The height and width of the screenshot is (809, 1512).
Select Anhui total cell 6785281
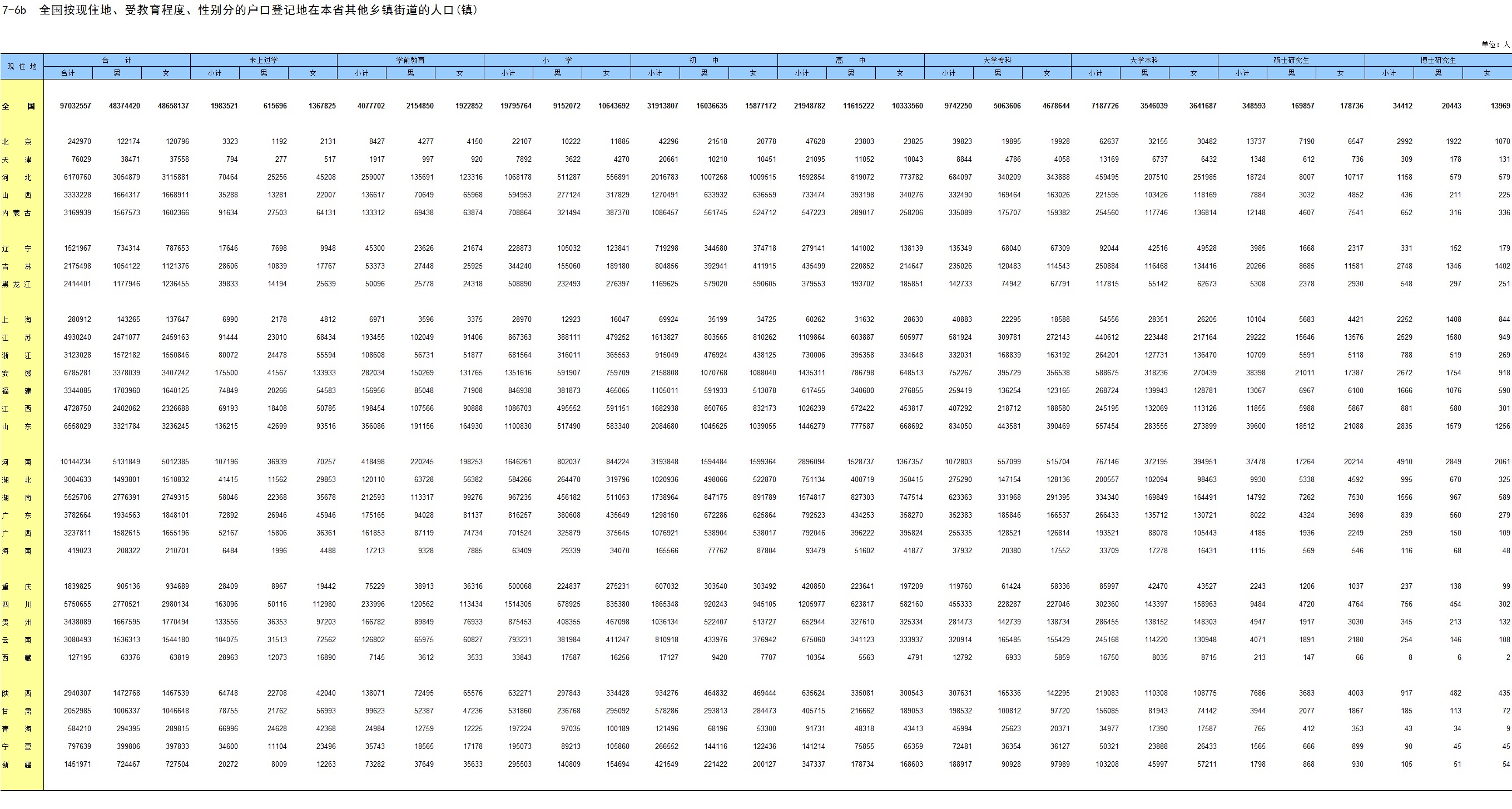tap(77, 373)
